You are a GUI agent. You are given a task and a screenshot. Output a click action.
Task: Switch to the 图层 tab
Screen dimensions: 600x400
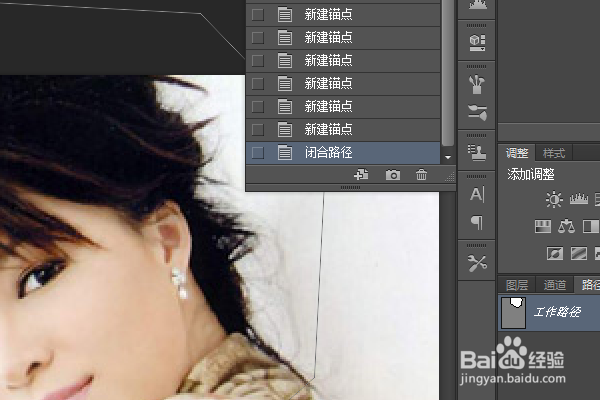tap(517, 285)
